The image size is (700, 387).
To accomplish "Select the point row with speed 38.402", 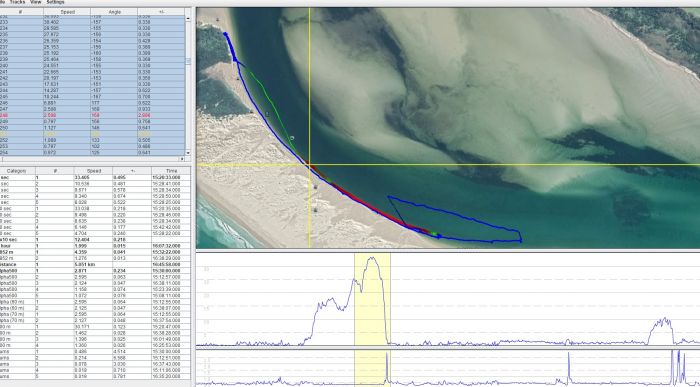I will (x=92, y=21).
